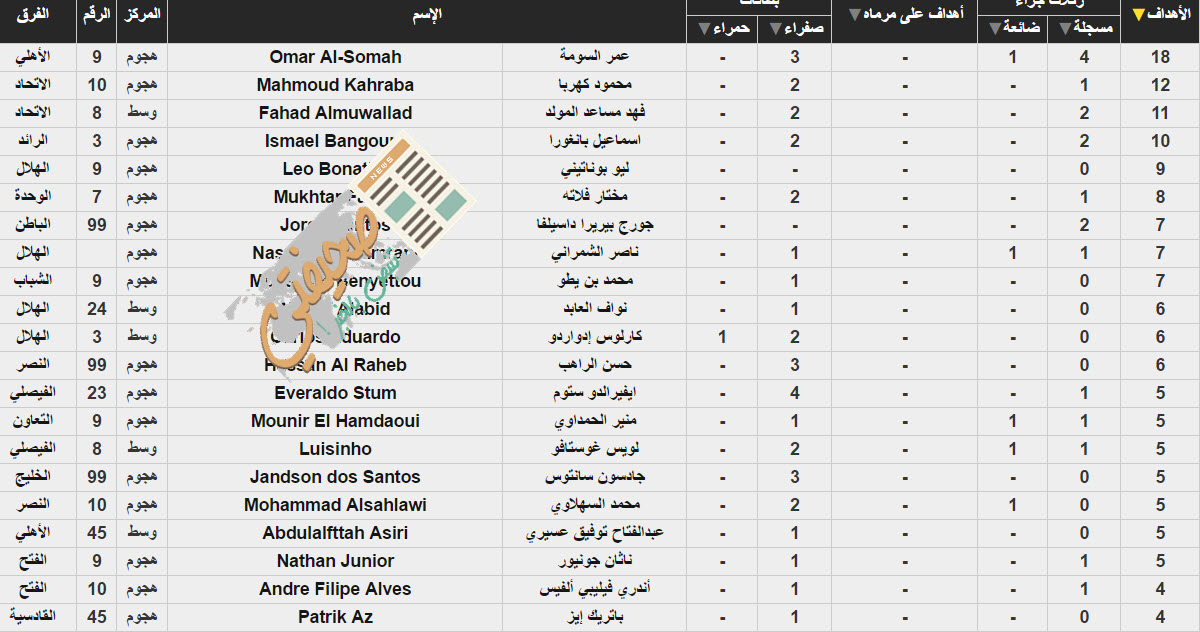Select player name Jandson dos Santos

335,477
